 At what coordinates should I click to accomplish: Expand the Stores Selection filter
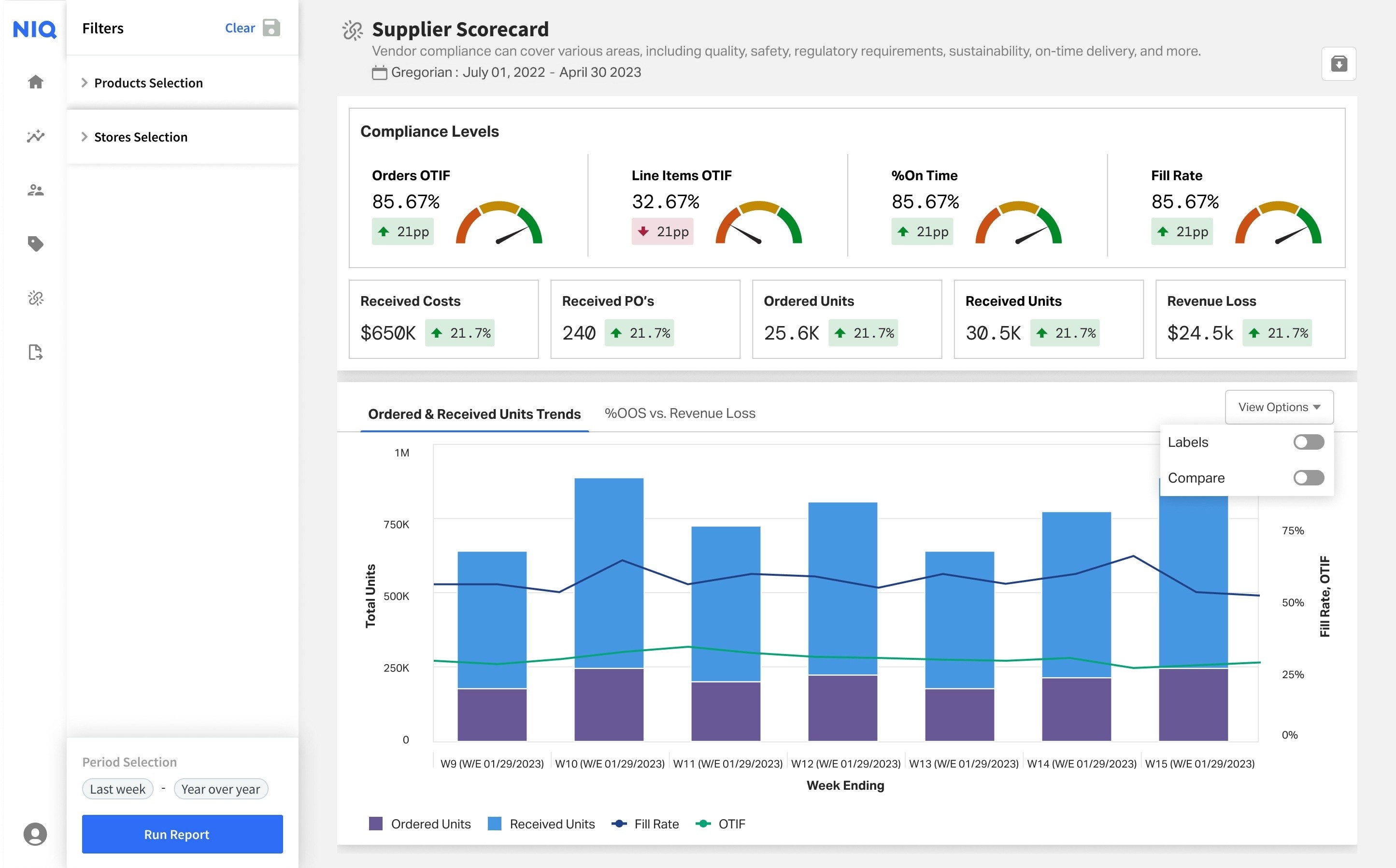click(x=141, y=137)
